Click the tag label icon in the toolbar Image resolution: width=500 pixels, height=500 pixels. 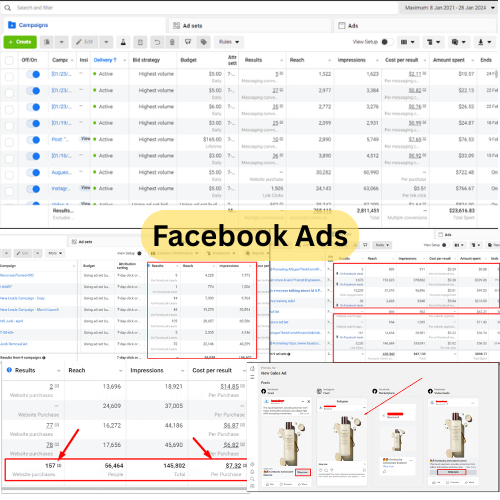[x=204, y=42]
